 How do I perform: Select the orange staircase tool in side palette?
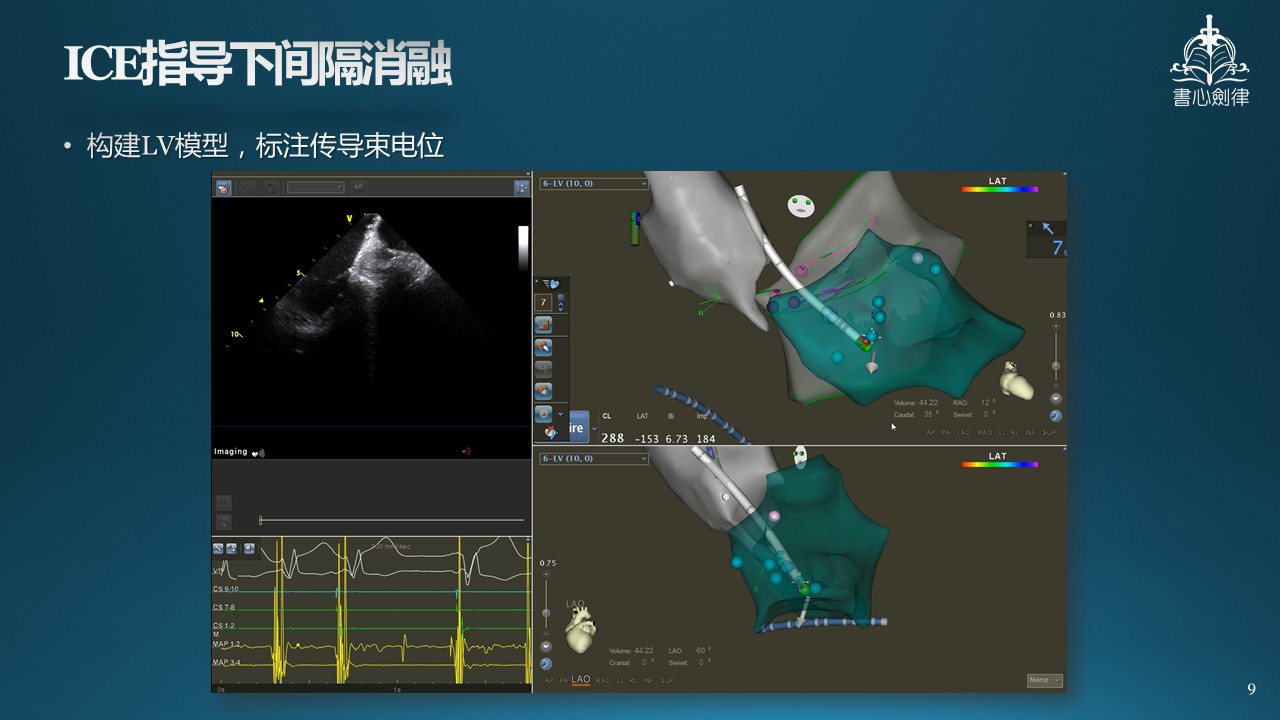click(x=543, y=325)
